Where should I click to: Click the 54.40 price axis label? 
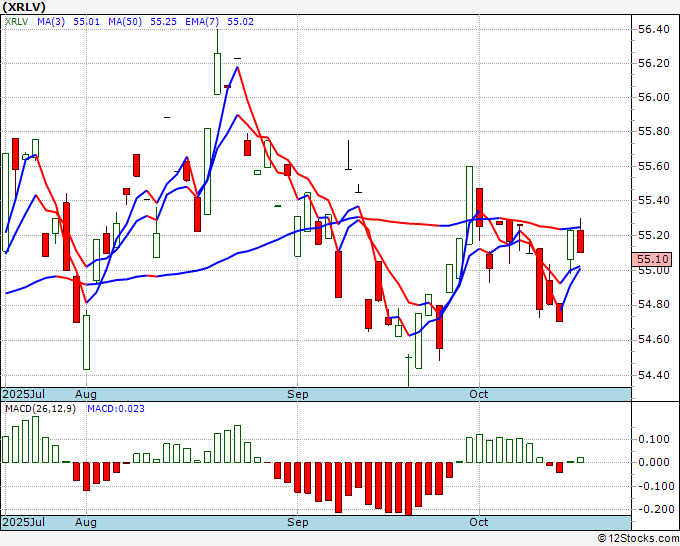(654, 375)
